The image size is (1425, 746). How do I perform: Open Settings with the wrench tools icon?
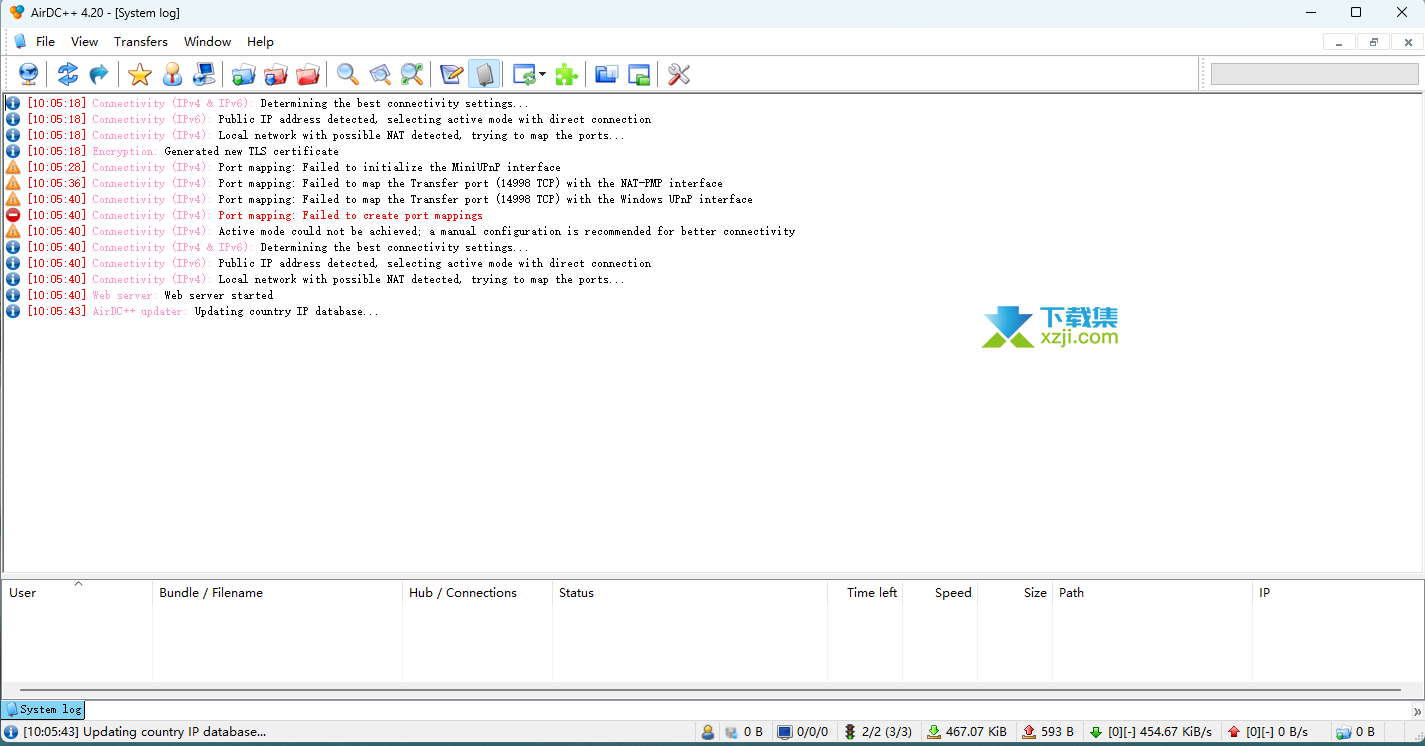click(x=679, y=74)
